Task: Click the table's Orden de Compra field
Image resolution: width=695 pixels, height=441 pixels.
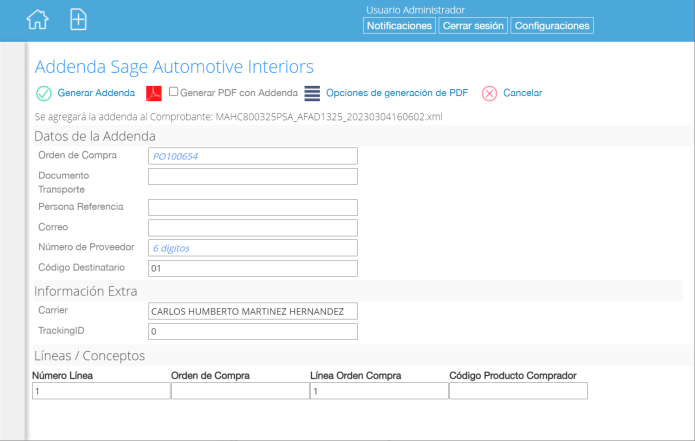Action: 240,391
